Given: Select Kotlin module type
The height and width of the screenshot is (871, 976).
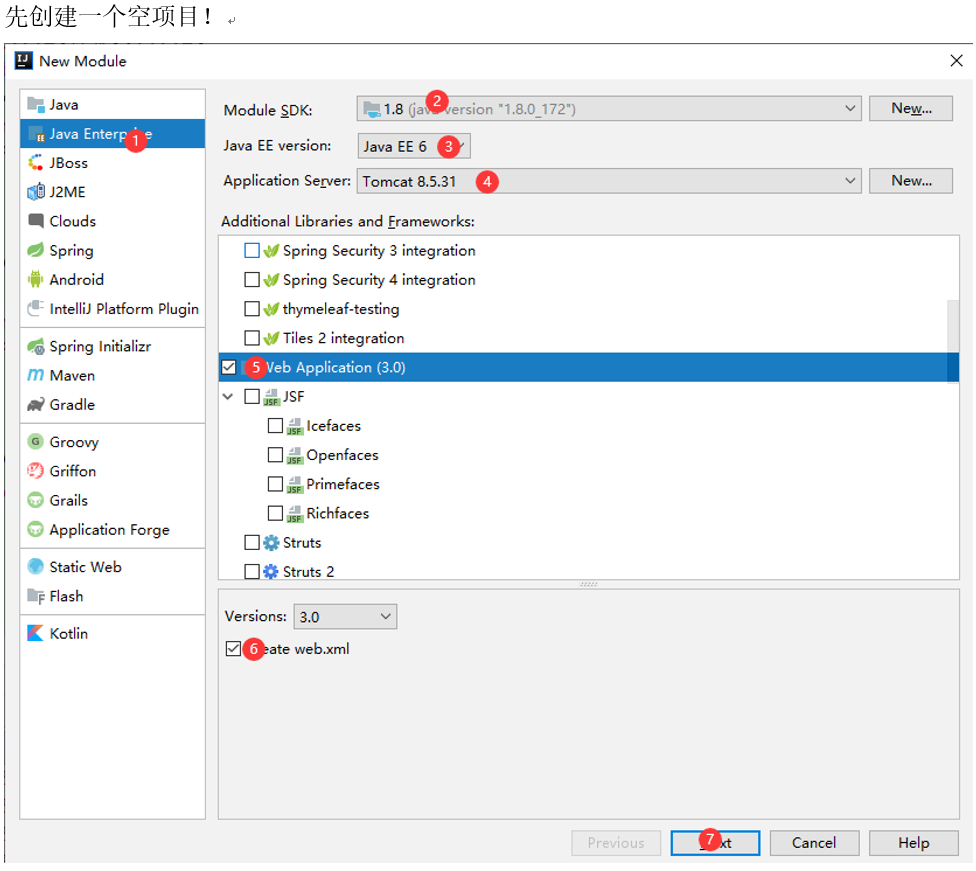Looking at the screenshot, I should 112,633.
